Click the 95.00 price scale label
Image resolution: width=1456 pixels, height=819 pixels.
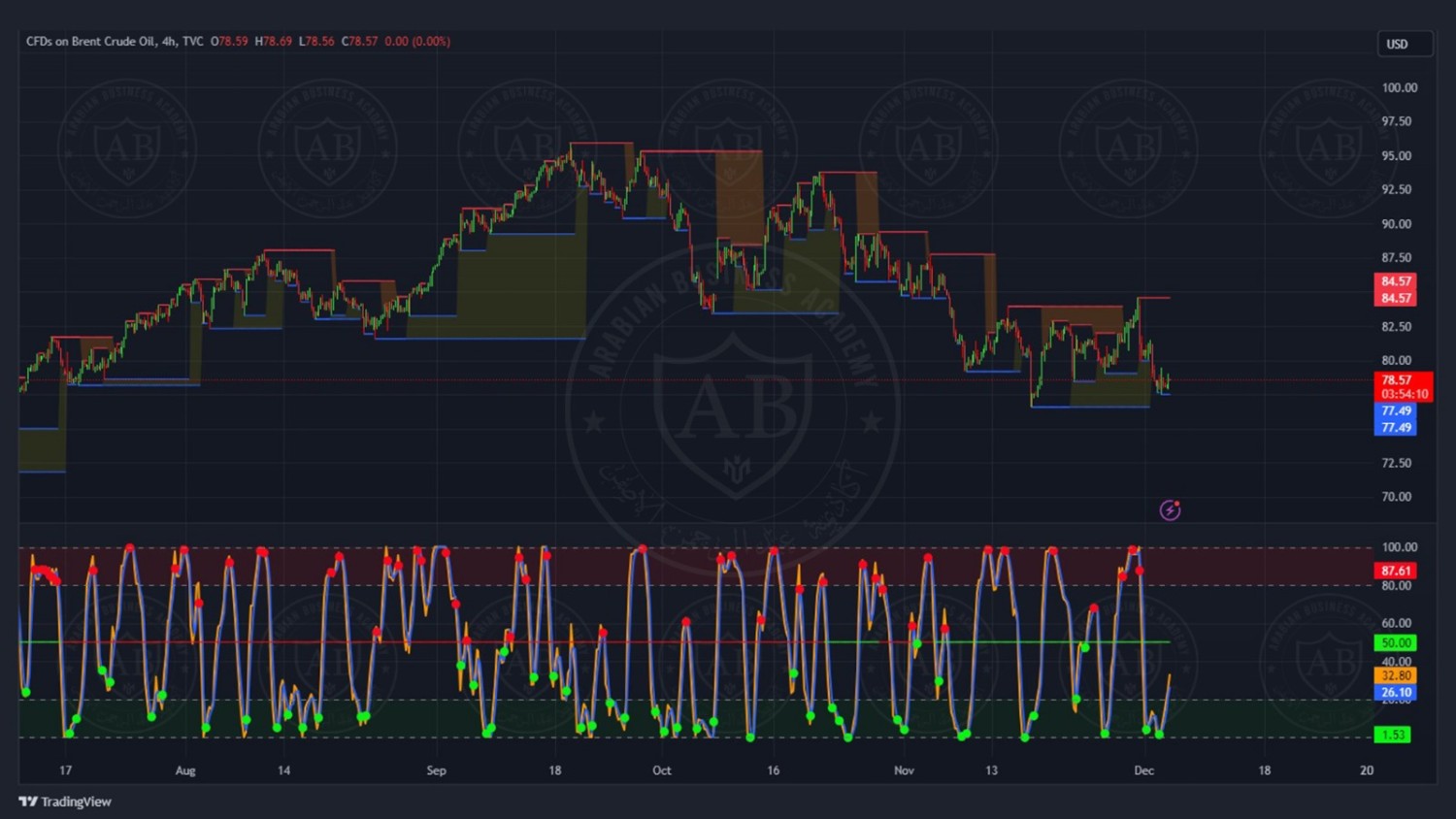pyautogui.click(x=1396, y=155)
